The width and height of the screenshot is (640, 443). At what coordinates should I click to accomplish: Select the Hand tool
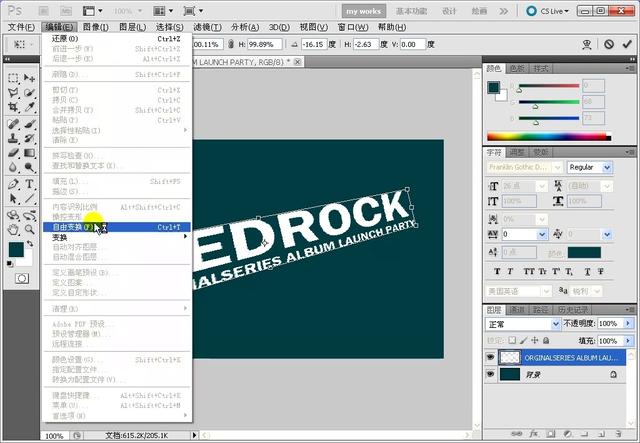13,230
